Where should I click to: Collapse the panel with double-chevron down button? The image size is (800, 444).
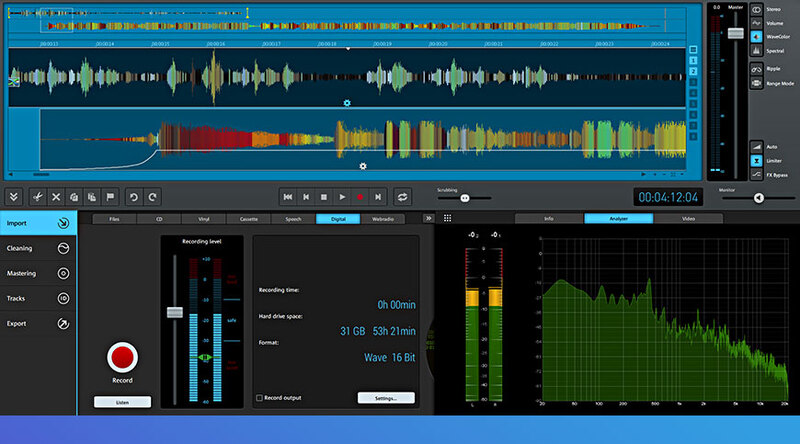coord(14,197)
